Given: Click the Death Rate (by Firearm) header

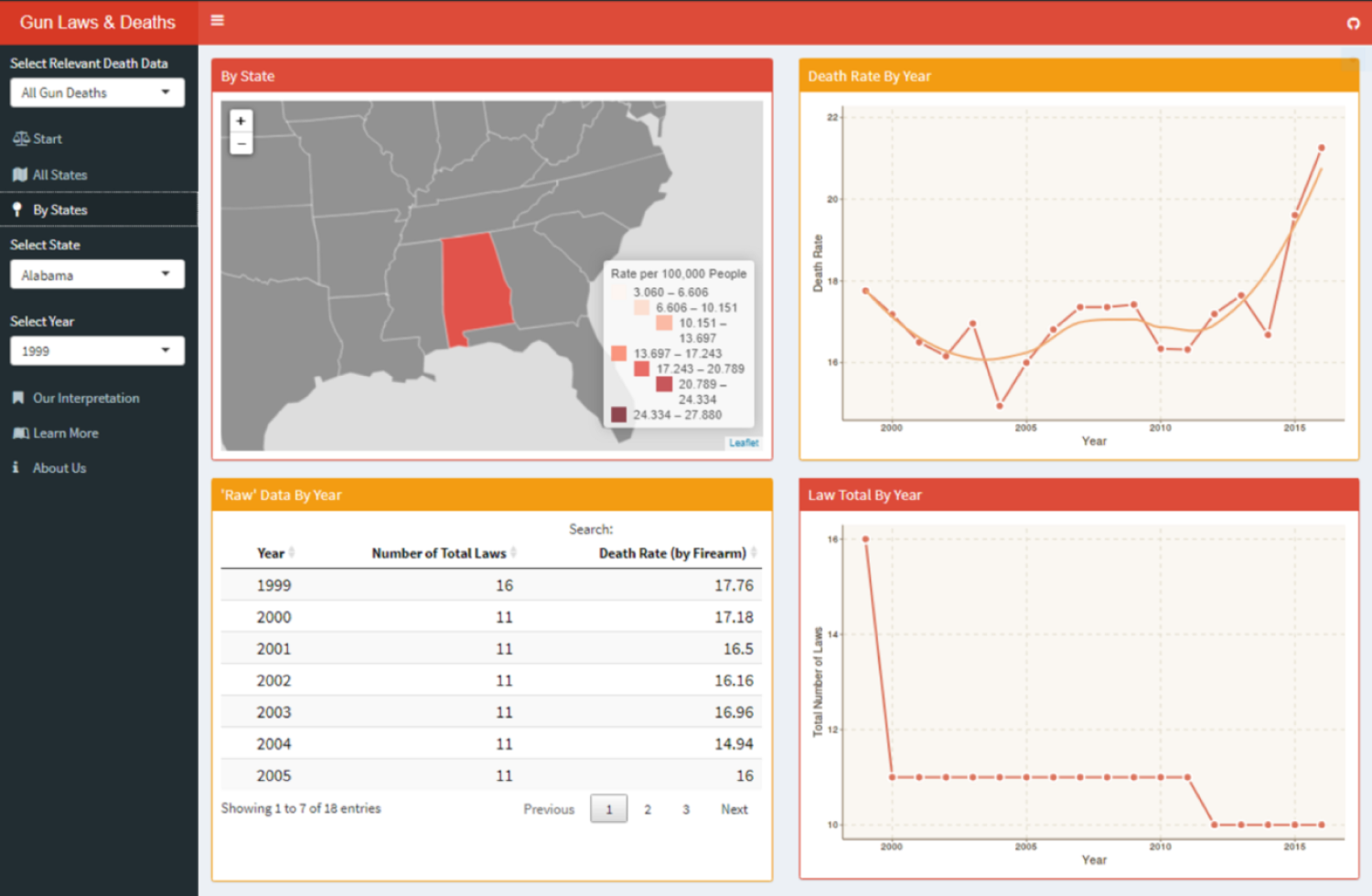Looking at the screenshot, I should point(672,553).
